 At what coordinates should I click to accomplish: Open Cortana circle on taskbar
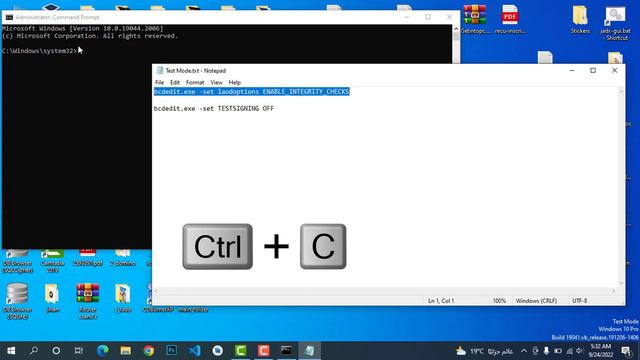pos(56,351)
